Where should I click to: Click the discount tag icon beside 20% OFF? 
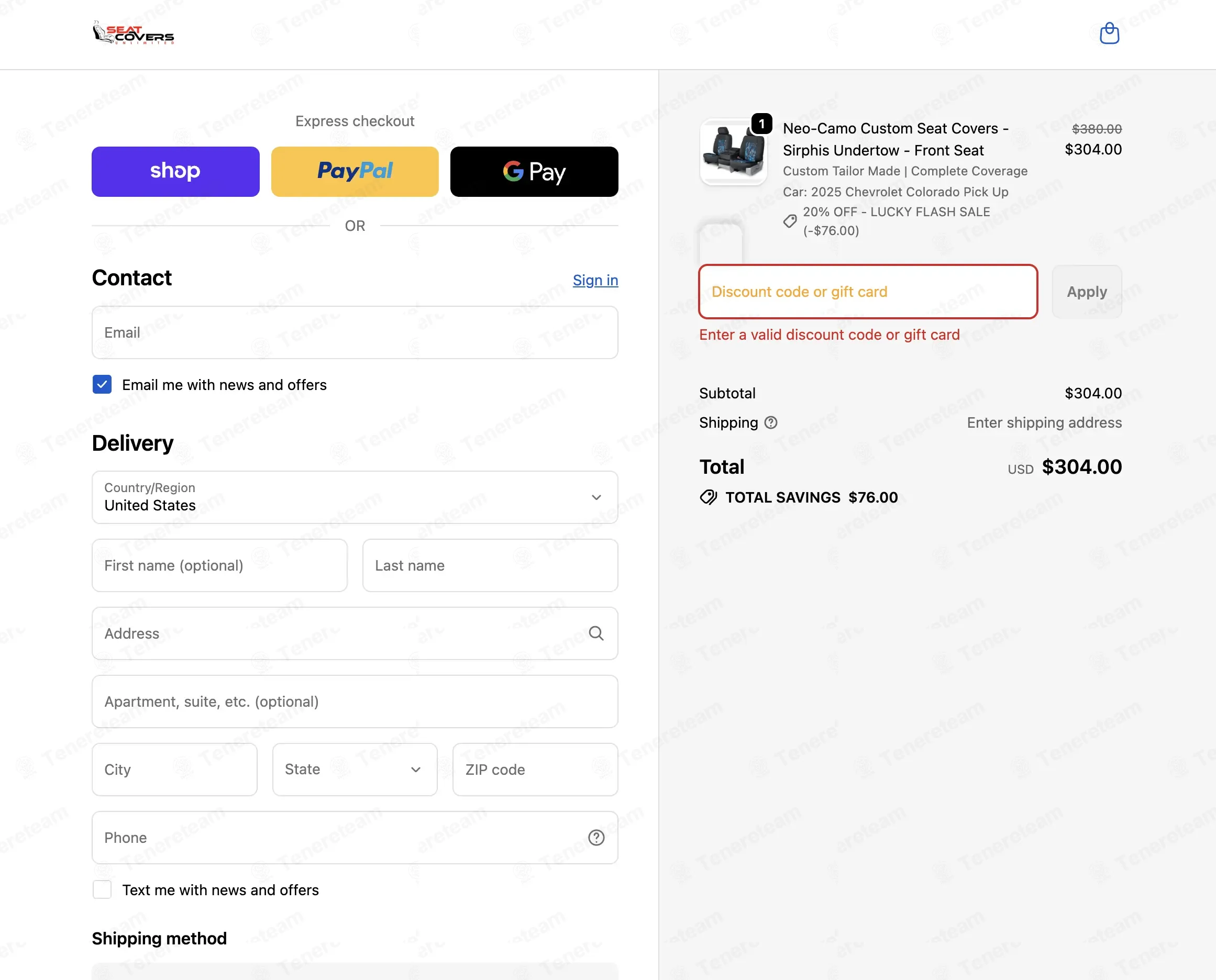tap(790, 221)
